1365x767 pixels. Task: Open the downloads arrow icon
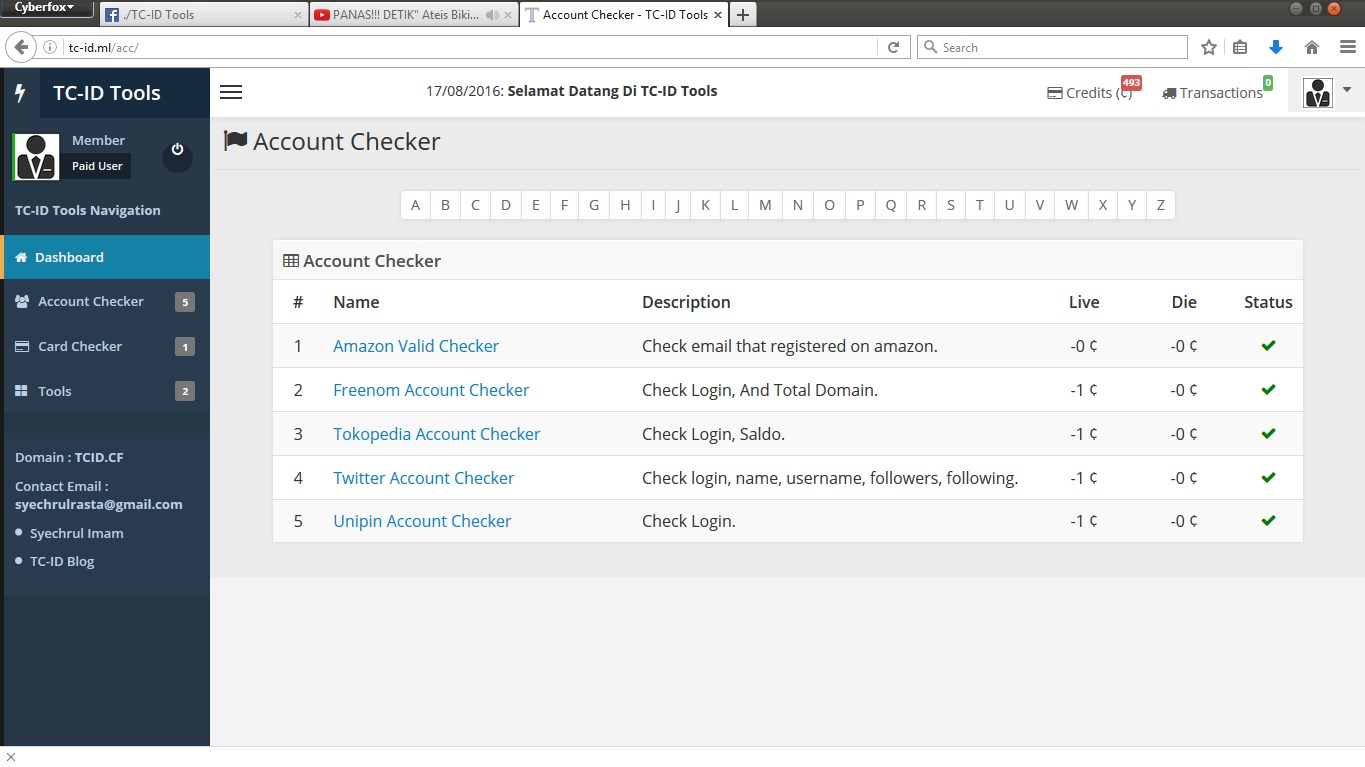point(1275,47)
